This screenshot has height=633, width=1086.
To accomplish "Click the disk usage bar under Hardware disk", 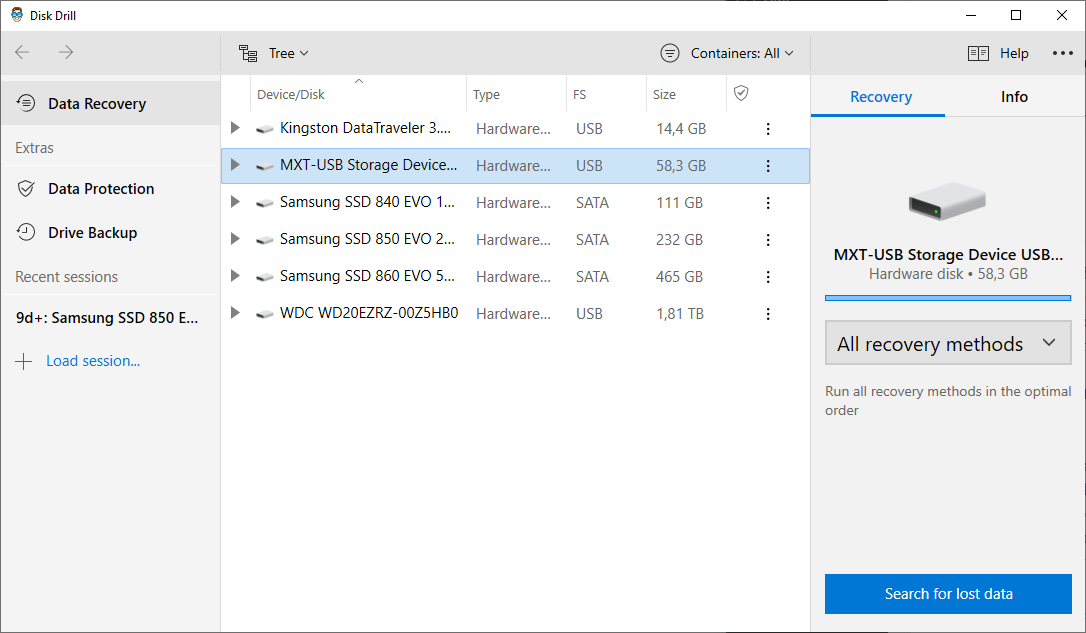I will click(x=947, y=298).
